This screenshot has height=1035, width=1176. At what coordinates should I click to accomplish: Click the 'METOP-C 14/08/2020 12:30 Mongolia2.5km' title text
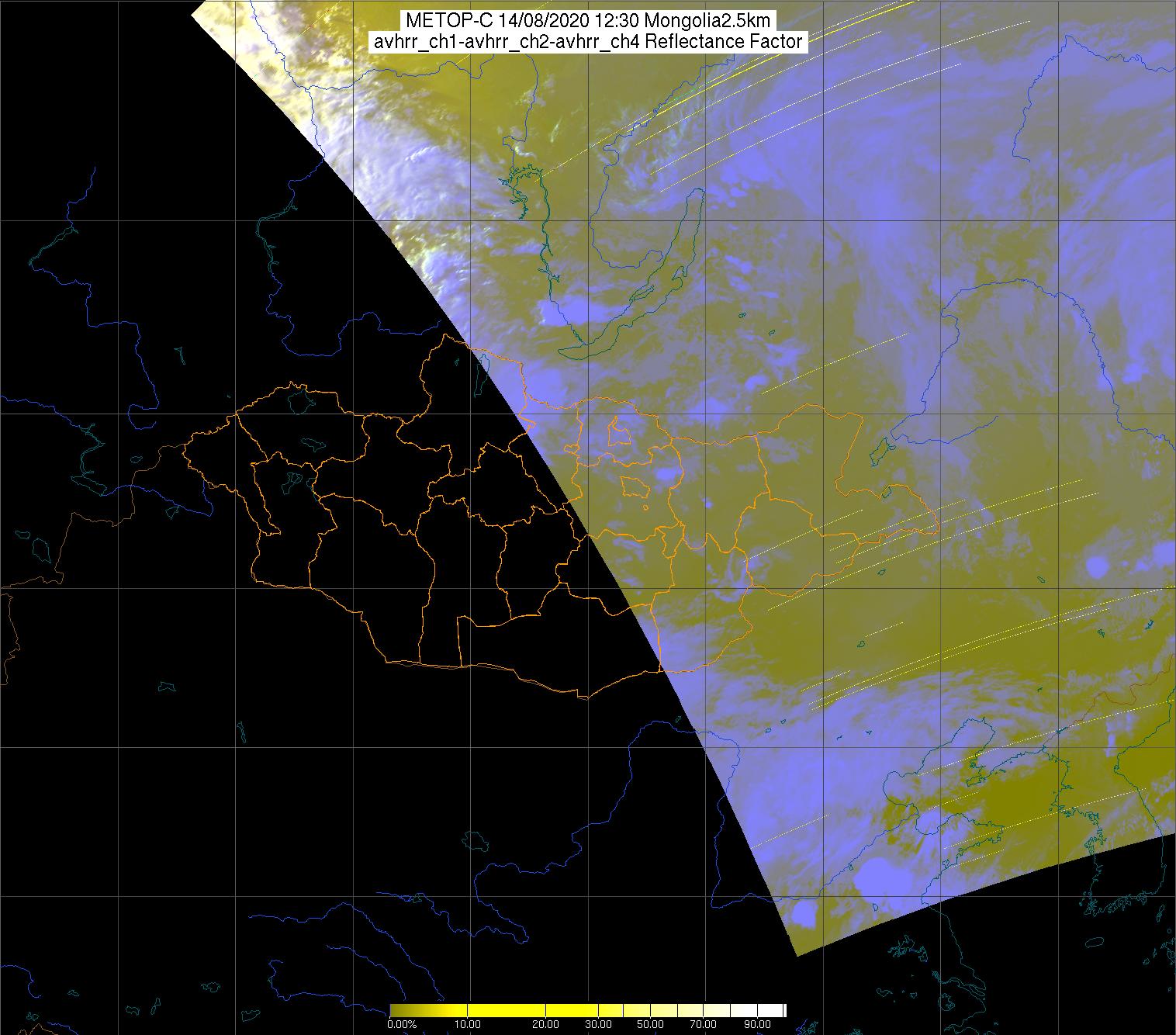[587, 20]
